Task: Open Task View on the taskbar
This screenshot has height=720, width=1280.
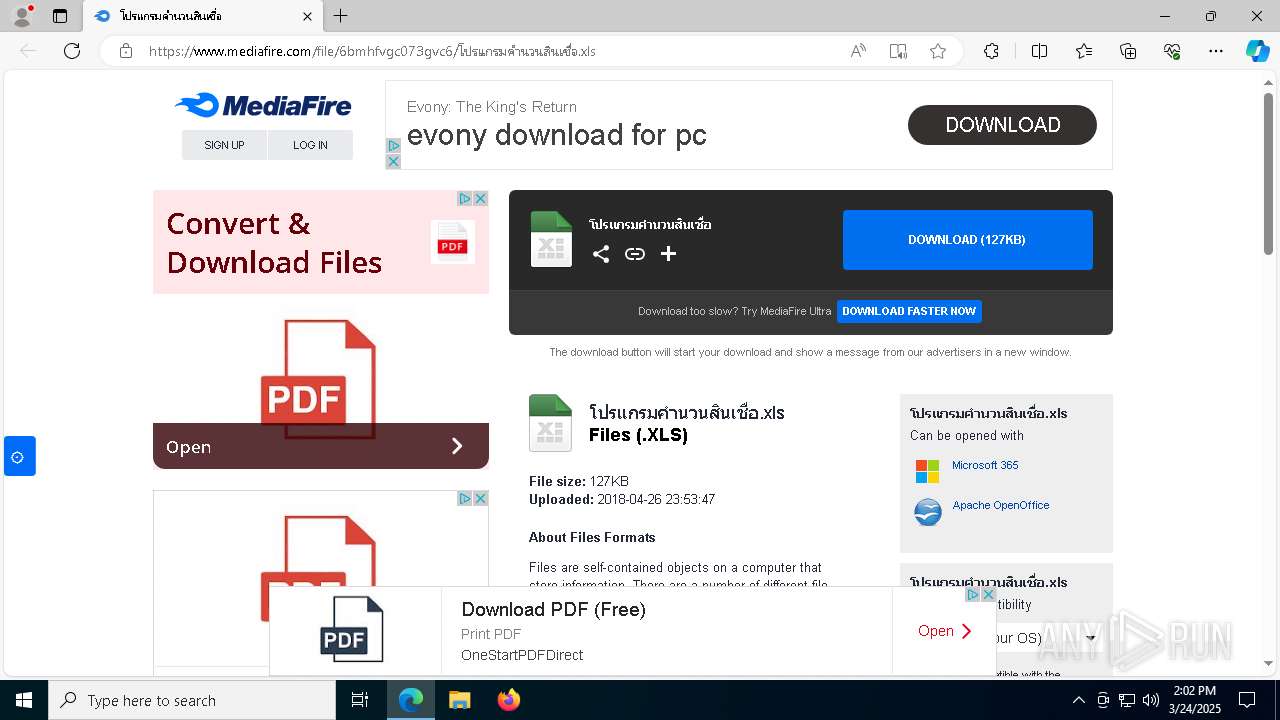Action: point(360,700)
